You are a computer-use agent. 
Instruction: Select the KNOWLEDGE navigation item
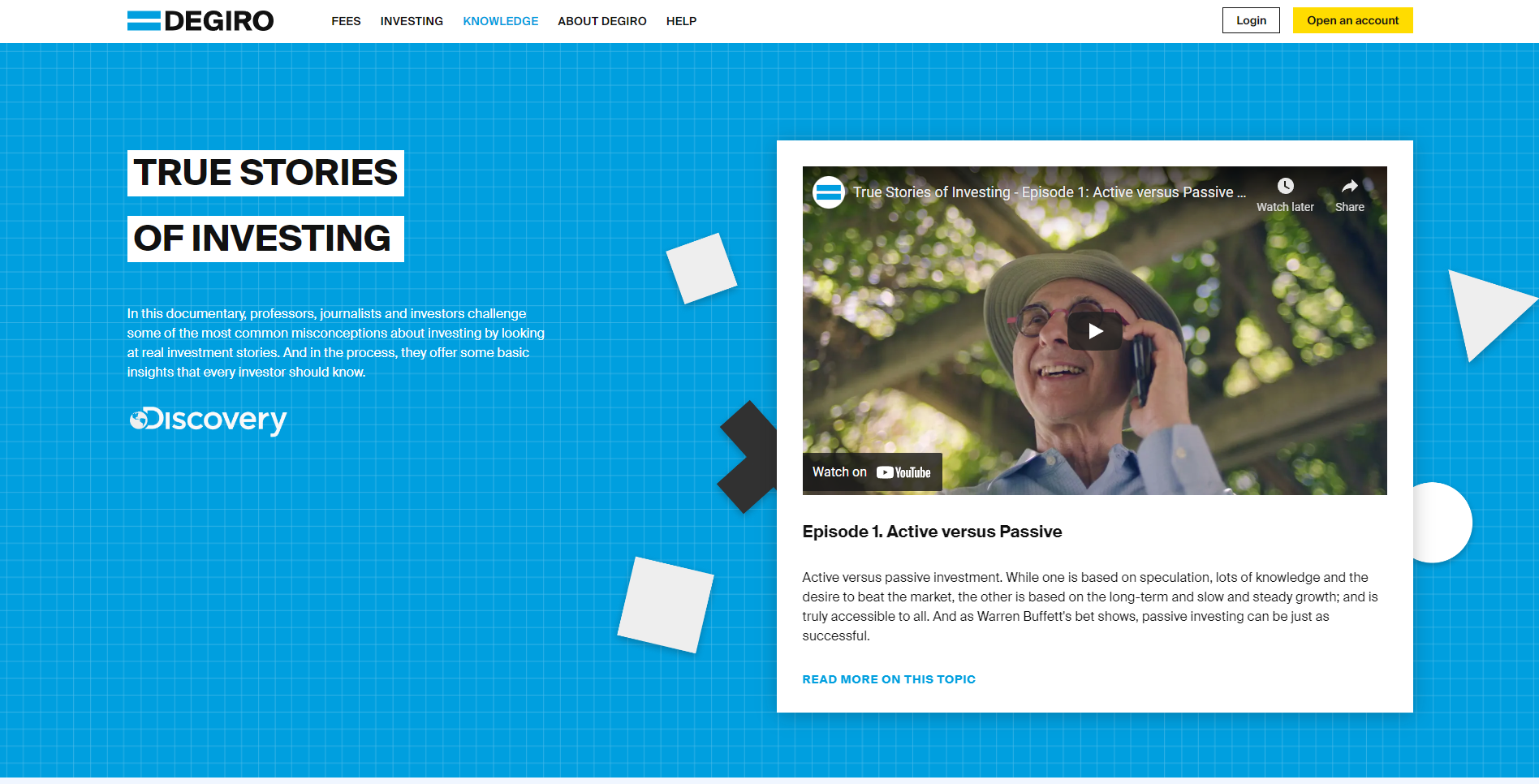click(500, 21)
